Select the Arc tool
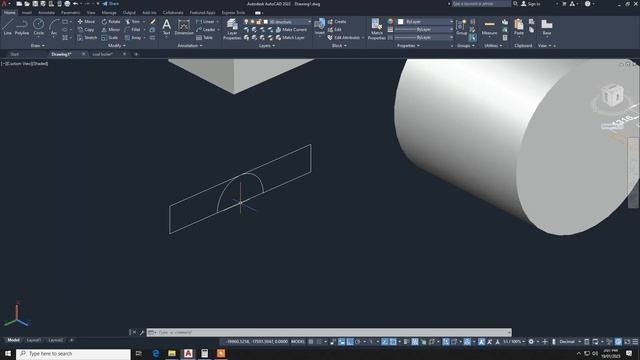Screen dimensions: 640x360 [54, 27]
